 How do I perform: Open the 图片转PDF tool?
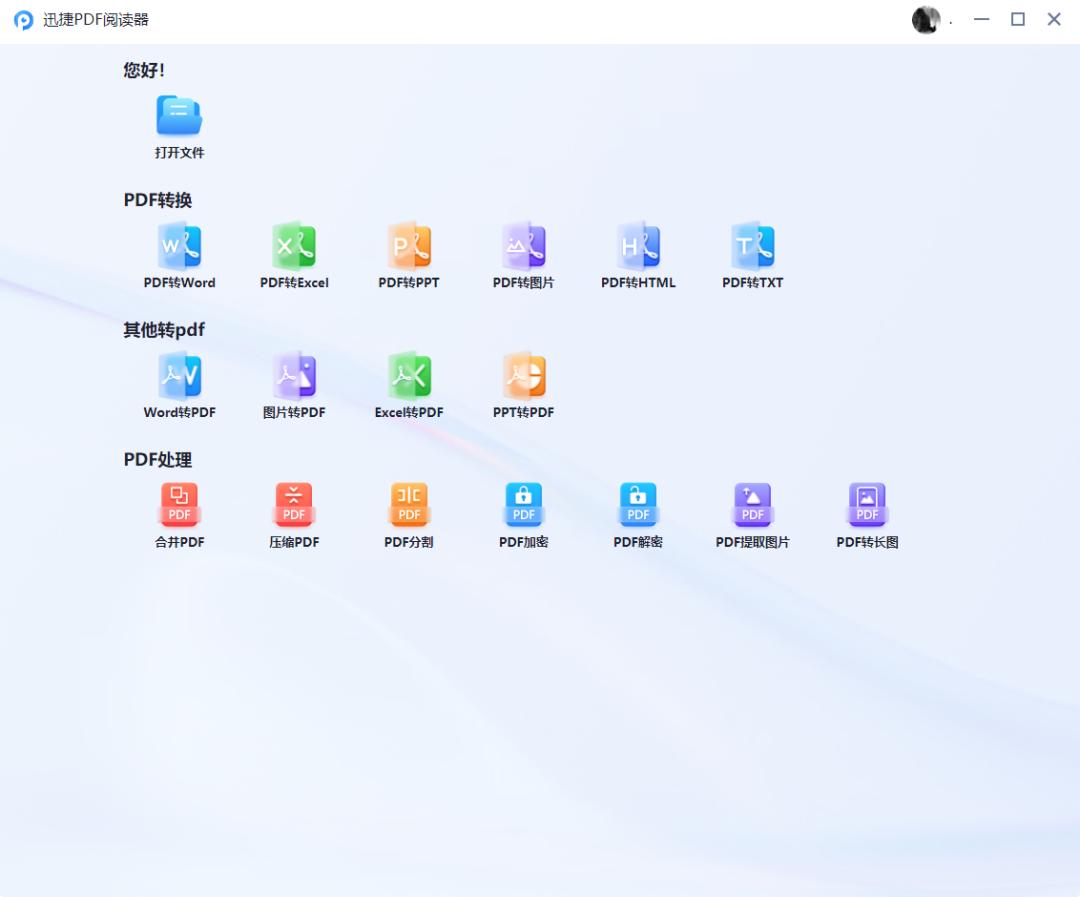(x=294, y=383)
